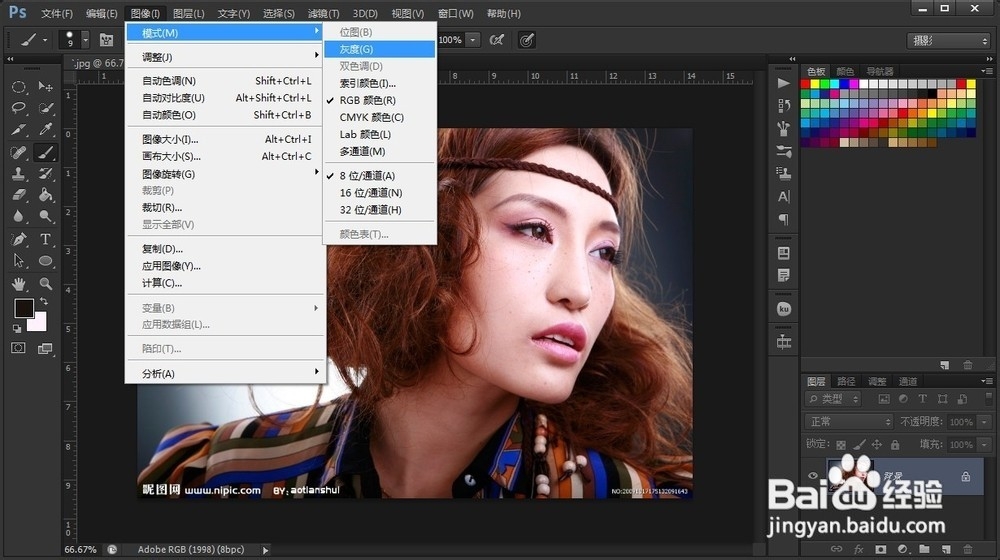Toggle lock position

coord(877,445)
